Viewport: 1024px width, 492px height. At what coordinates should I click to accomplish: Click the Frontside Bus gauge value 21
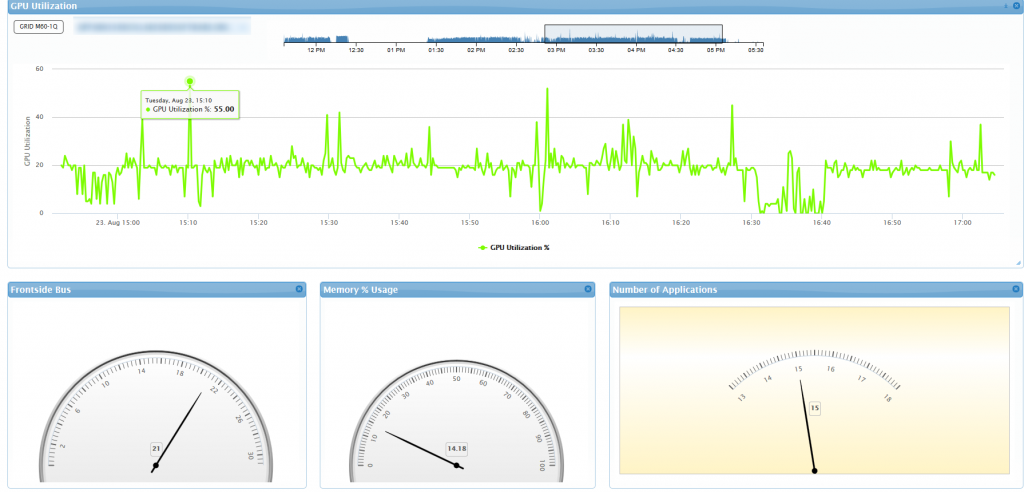[x=156, y=449]
